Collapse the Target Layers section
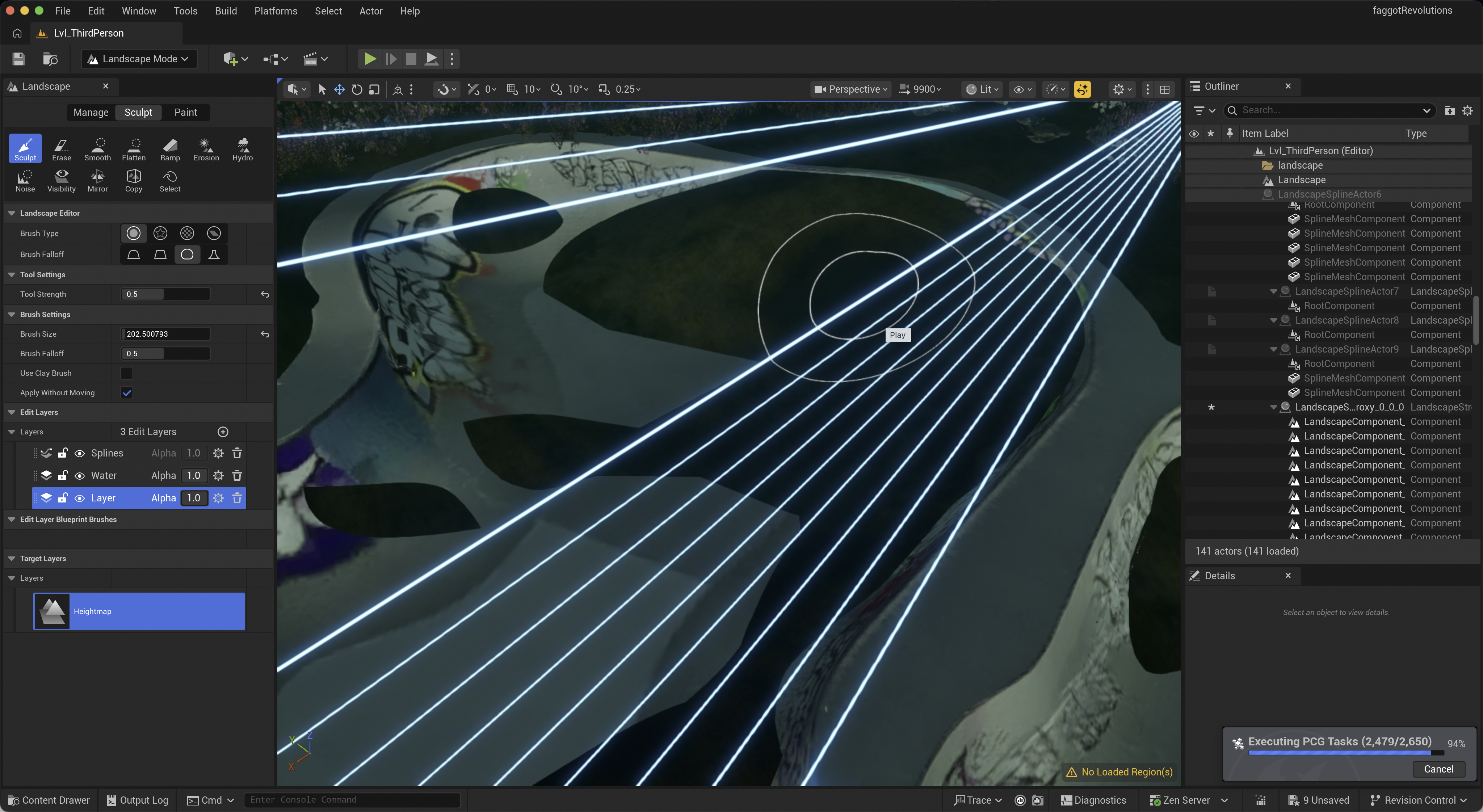 tap(12, 559)
